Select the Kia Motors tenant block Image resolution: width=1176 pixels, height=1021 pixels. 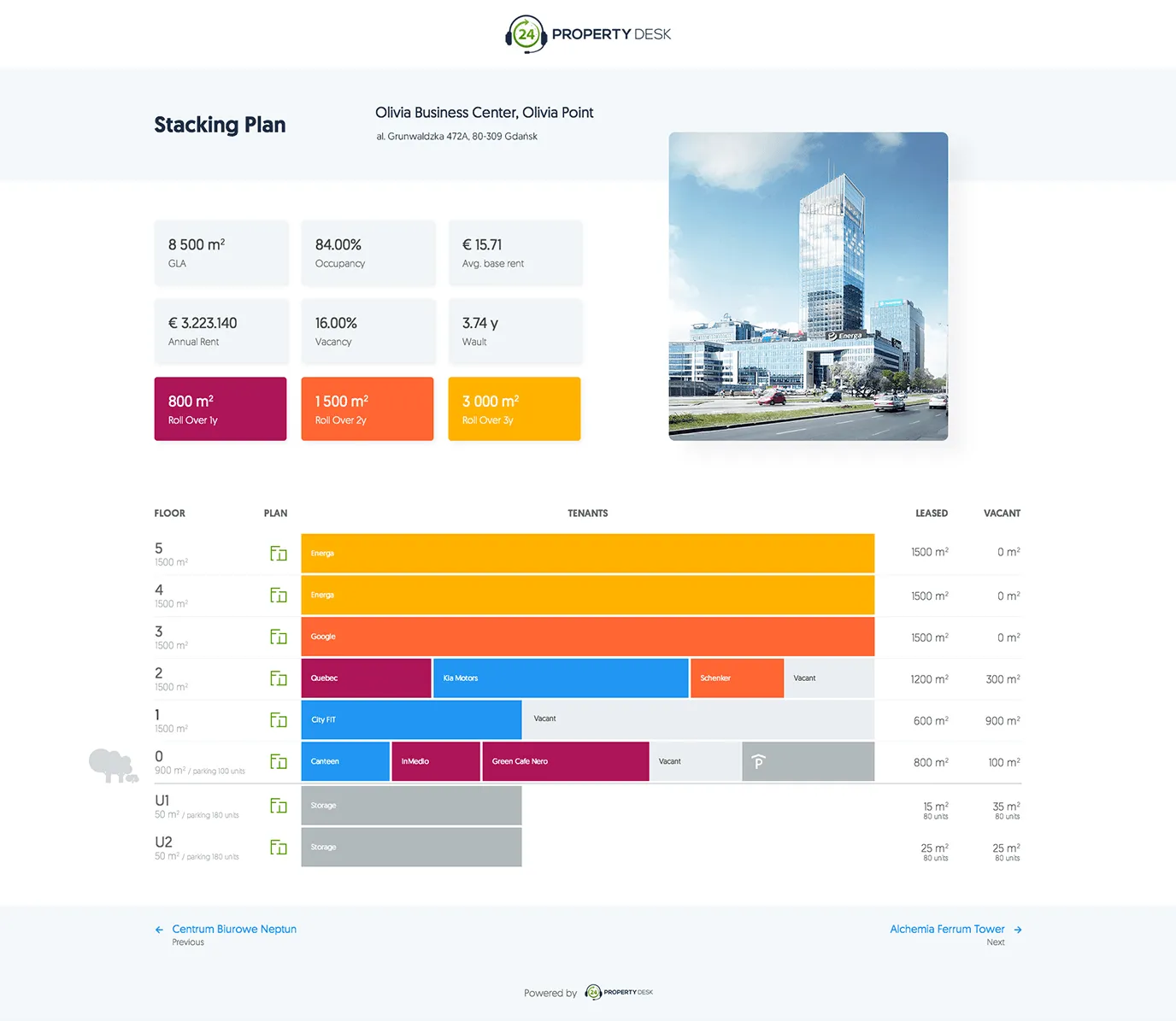pyautogui.click(x=561, y=678)
